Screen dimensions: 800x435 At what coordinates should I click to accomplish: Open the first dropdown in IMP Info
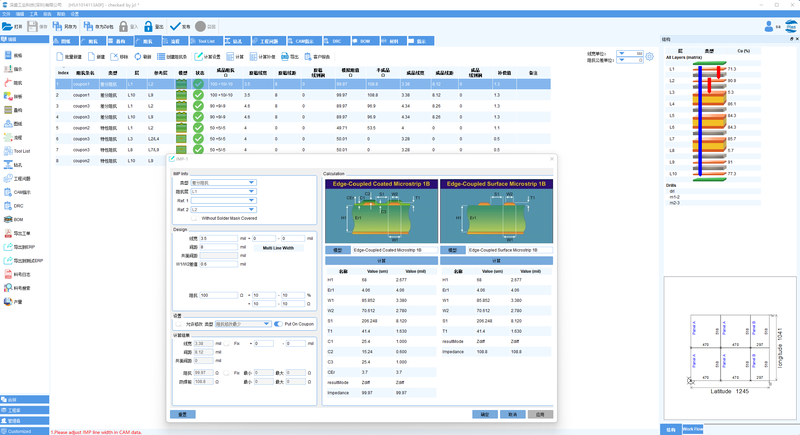(x=223, y=183)
